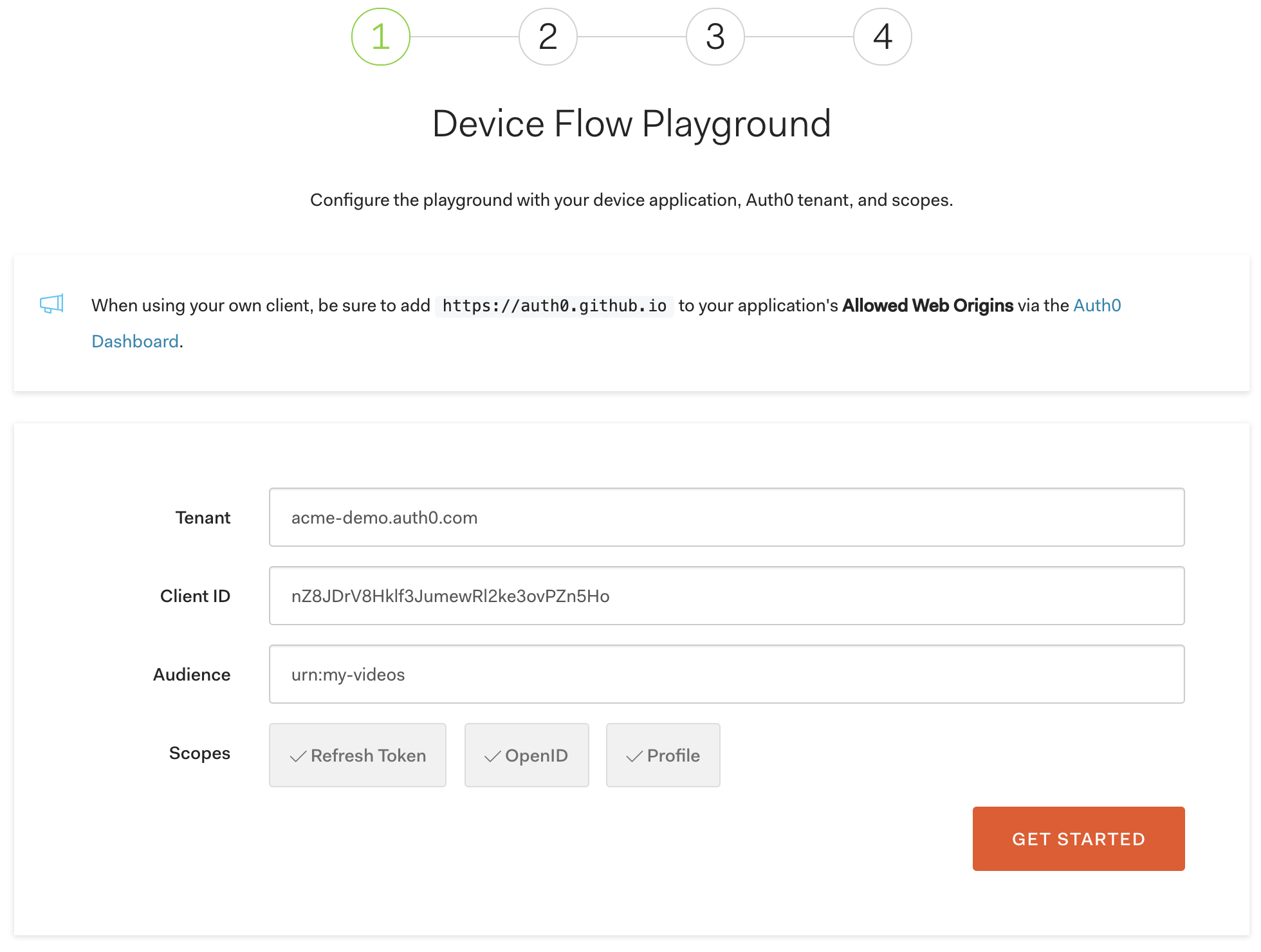This screenshot has height=952, width=1261.
Task: Click the Device Flow Playground heading
Action: (631, 124)
